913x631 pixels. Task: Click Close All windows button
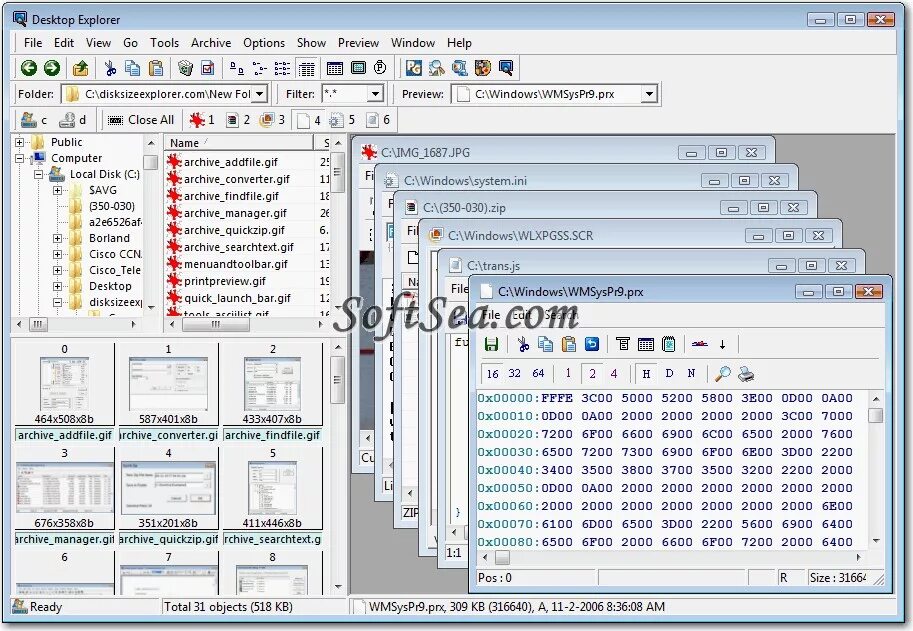(141, 120)
